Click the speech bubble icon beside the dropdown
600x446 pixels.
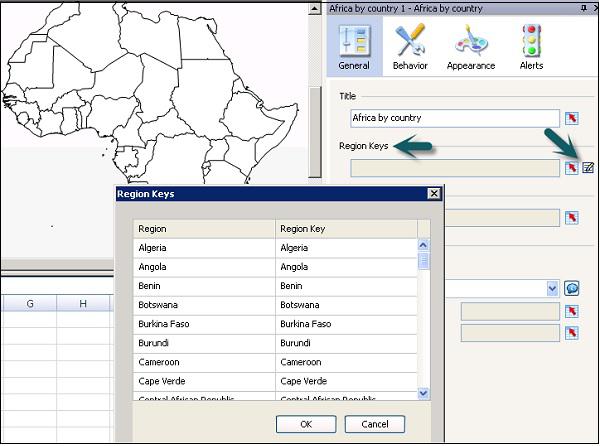coord(571,288)
